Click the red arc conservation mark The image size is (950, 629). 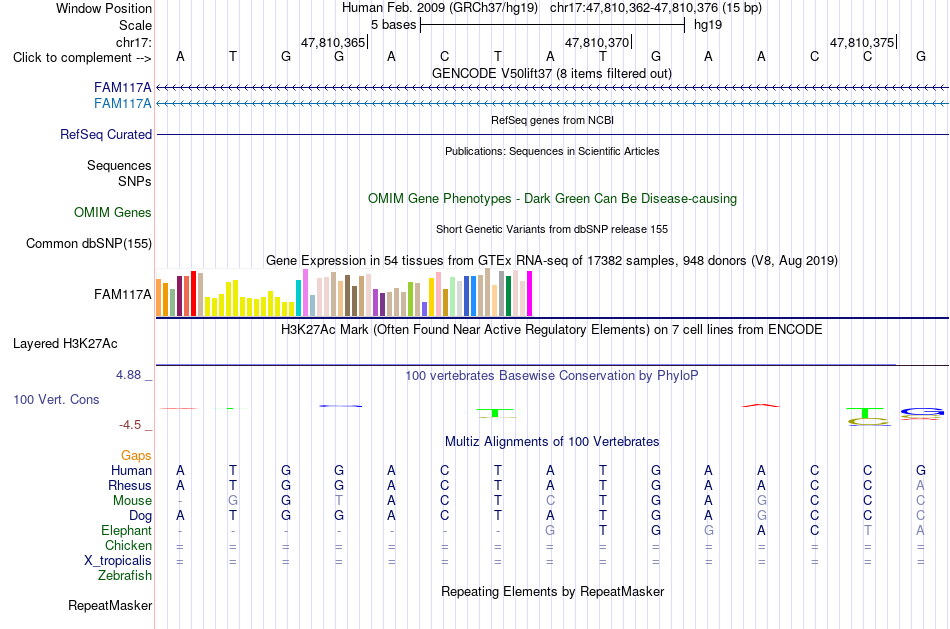(761, 405)
